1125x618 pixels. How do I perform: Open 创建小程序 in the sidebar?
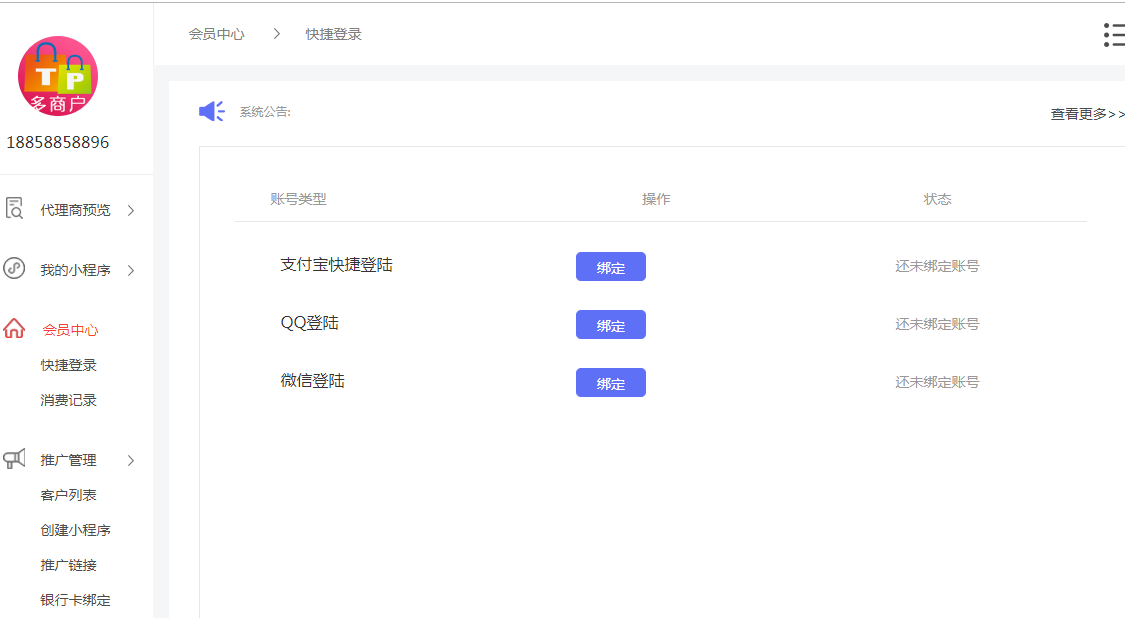coord(74,529)
